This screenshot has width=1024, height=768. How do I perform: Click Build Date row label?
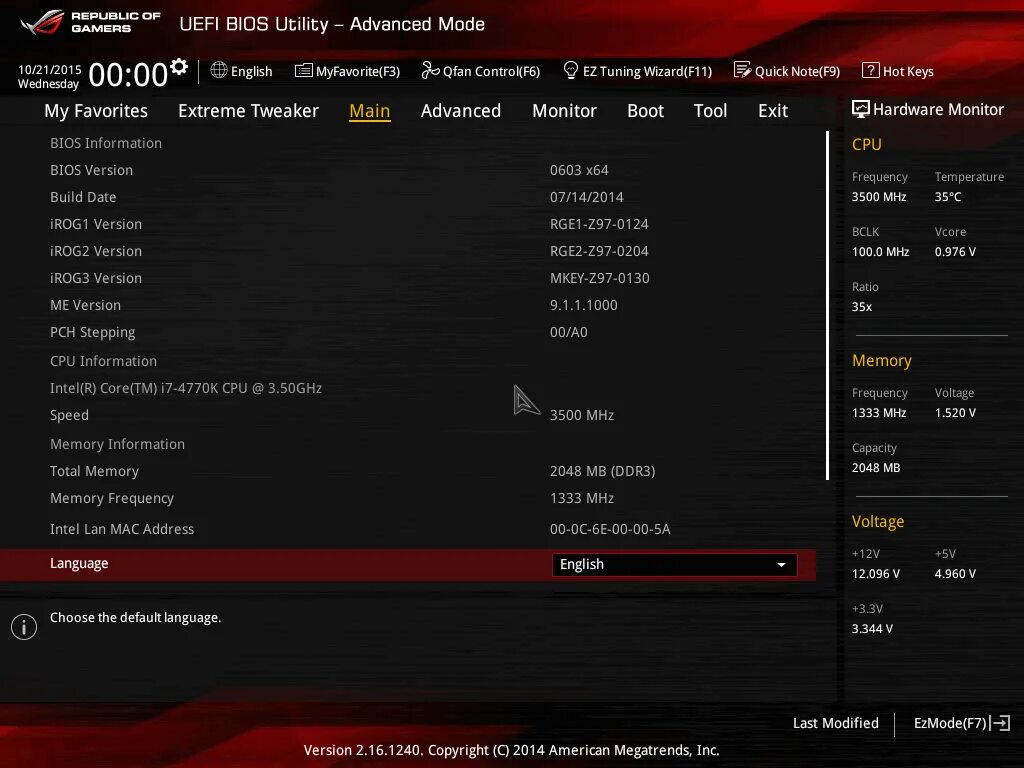83,197
